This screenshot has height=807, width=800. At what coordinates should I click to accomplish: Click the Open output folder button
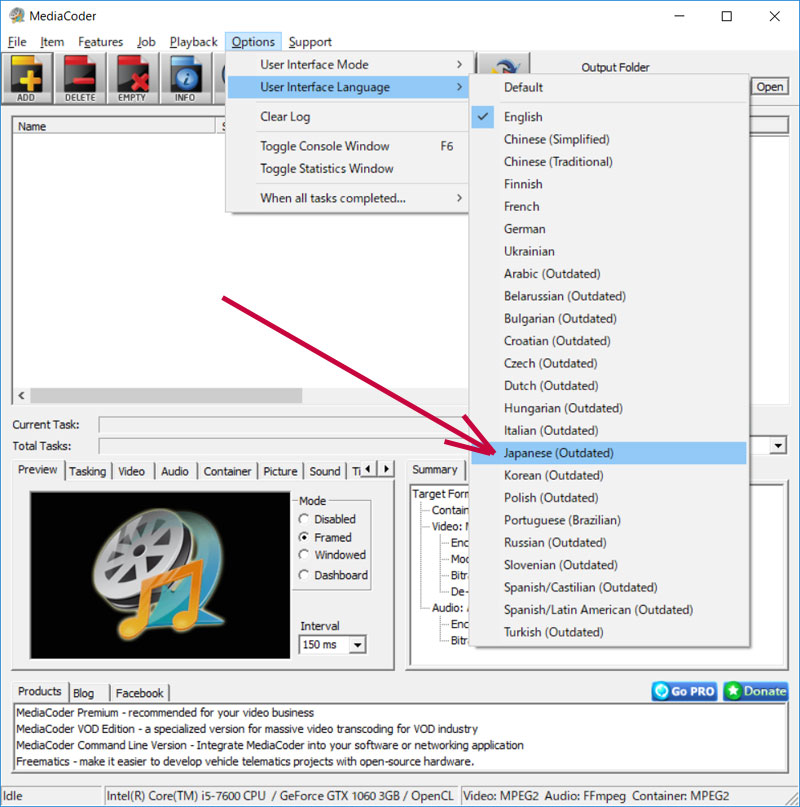[769, 87]
